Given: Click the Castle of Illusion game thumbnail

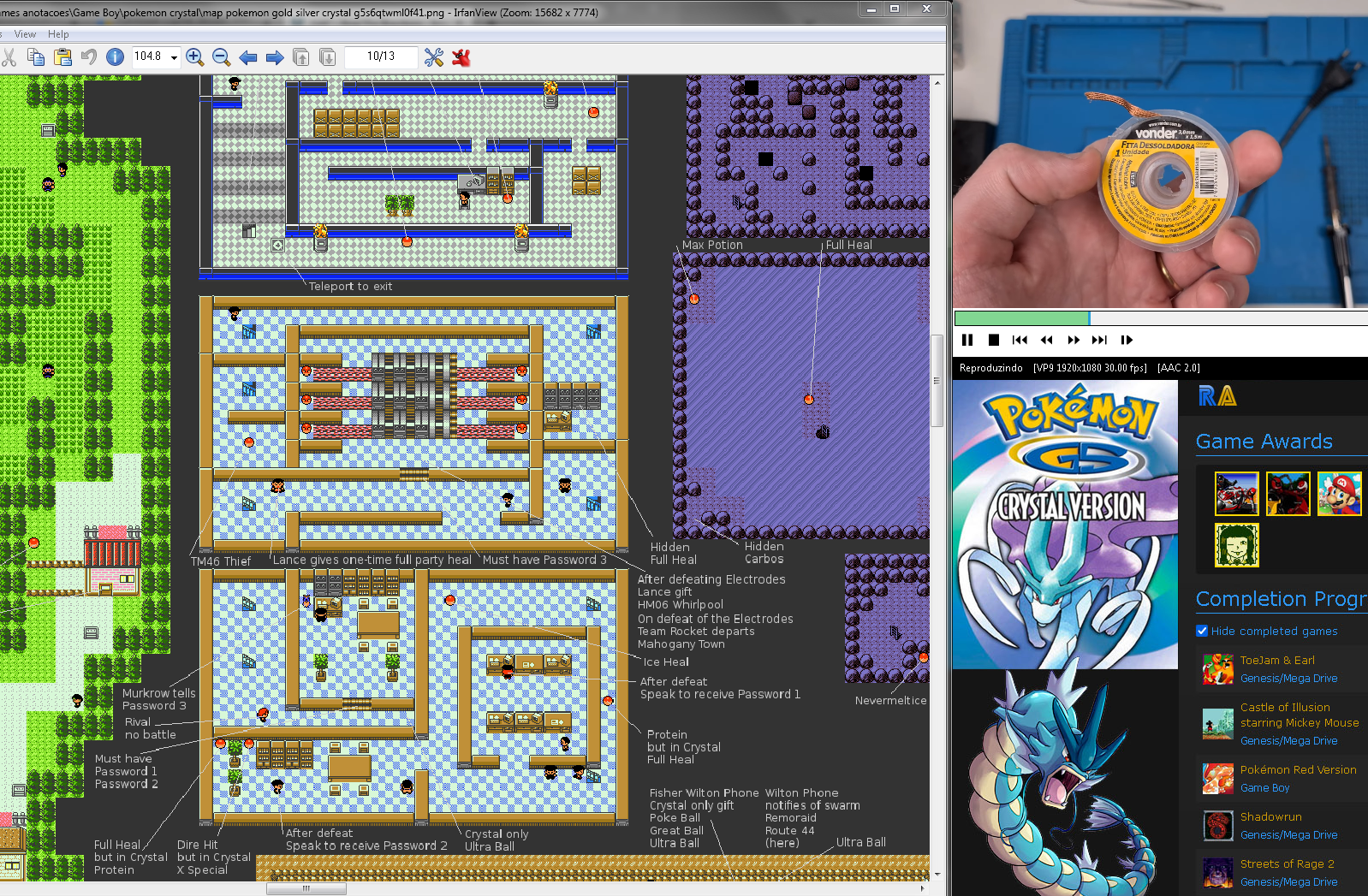Looking at the screenshot, I should [x=1218, y=724].
